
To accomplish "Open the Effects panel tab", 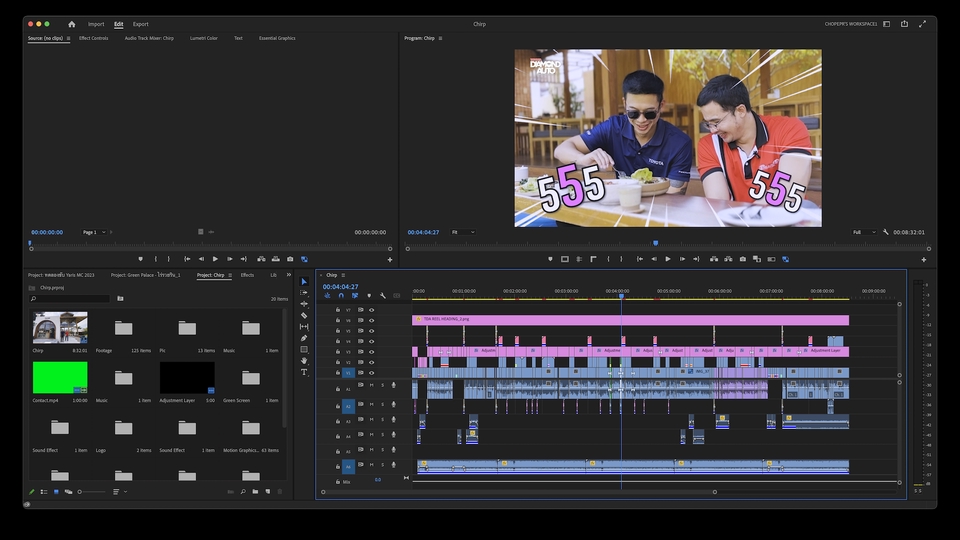I will tap(247, 275).
